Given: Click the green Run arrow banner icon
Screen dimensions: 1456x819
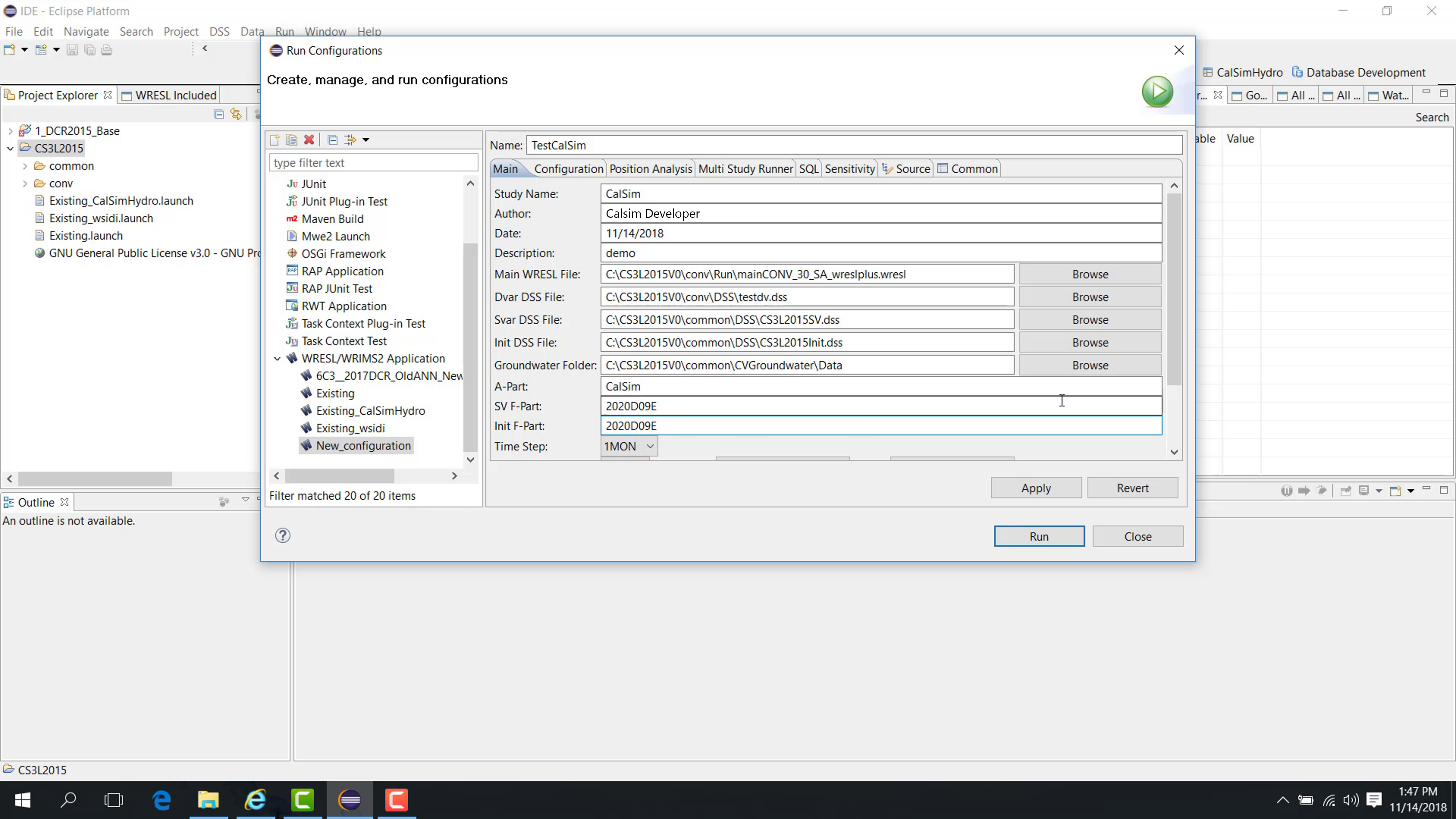Looking at the screenshot, I should pos(1157,92).
